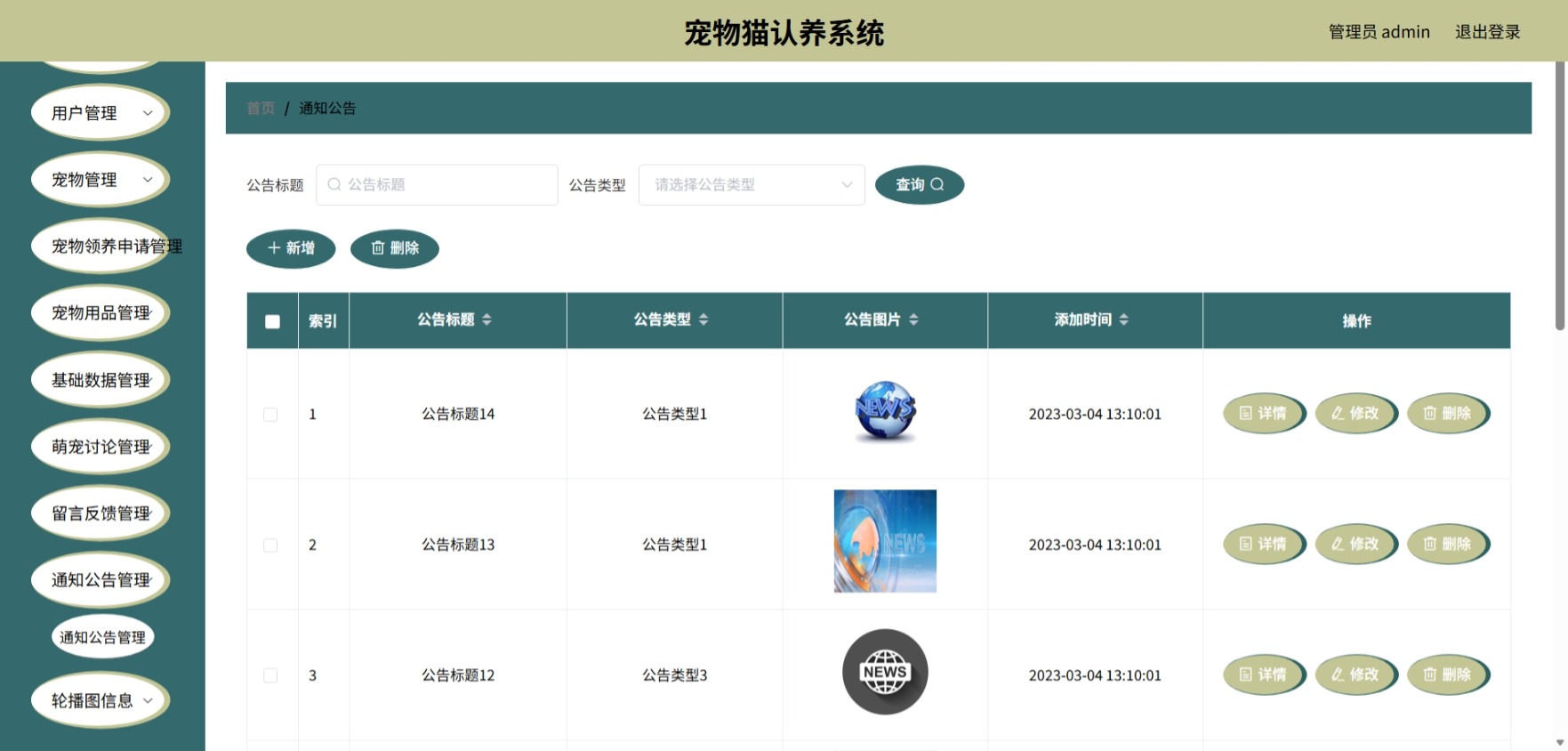
Task: Check the checkbox for row 公告标题14
Action: (x=270, y=415)
